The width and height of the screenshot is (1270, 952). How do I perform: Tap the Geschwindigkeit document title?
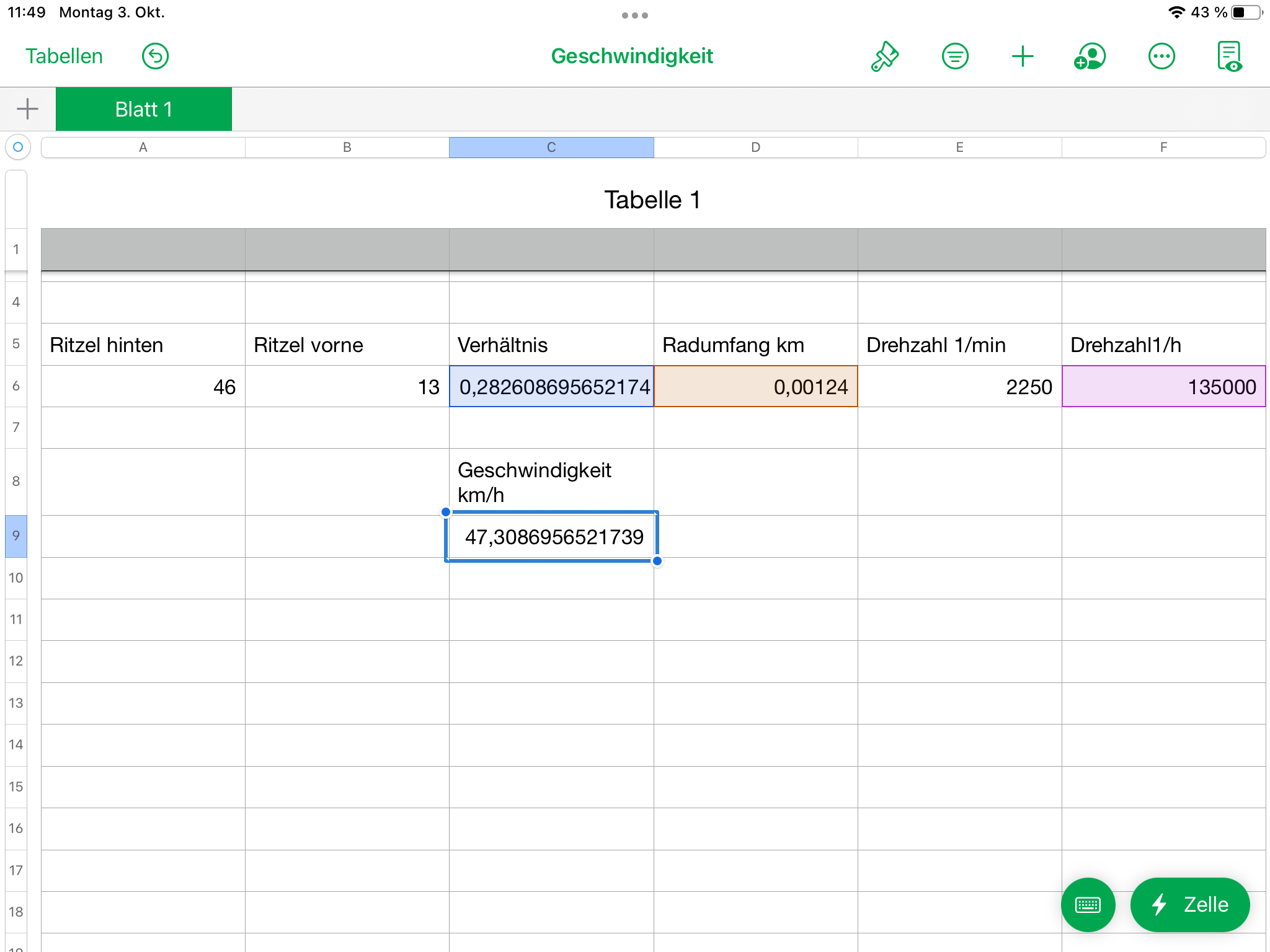tap(632, 56)
